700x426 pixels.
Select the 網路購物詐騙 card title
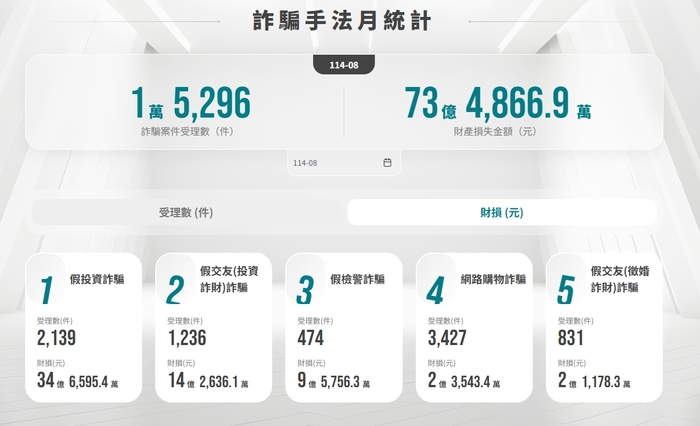[492, 279]
